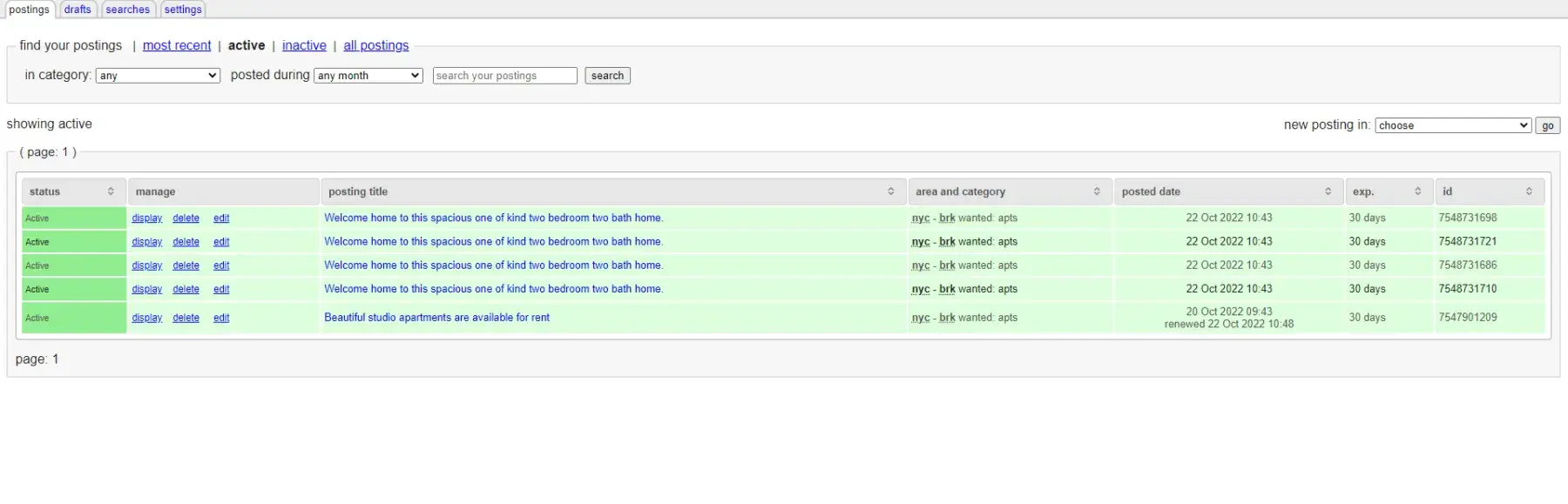
Task: Delete the posting with id 7548731698
Action: point(186,218)
